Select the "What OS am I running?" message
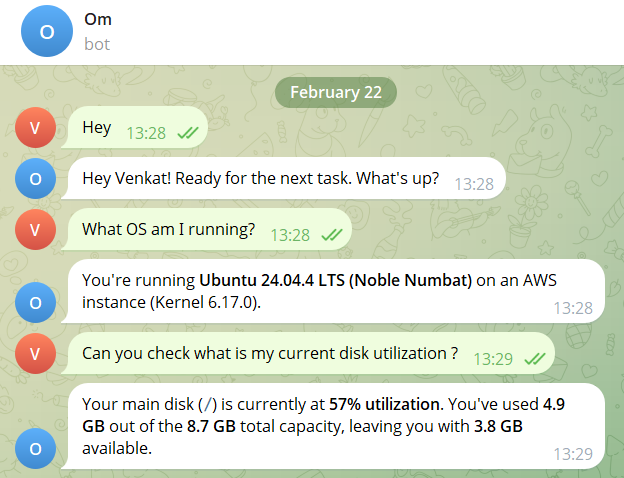This screenshot has width=624, height=478. tap(168, 229)
